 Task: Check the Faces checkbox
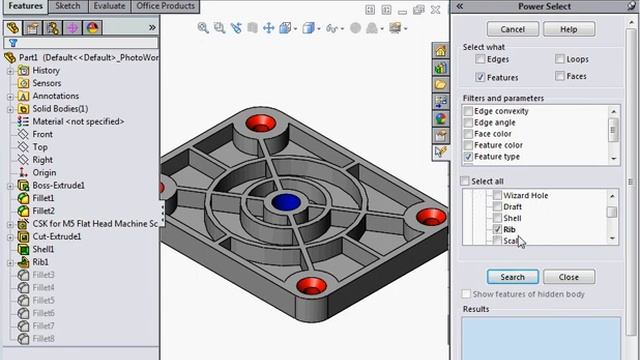pyautogui.click(x=560, y=76)
